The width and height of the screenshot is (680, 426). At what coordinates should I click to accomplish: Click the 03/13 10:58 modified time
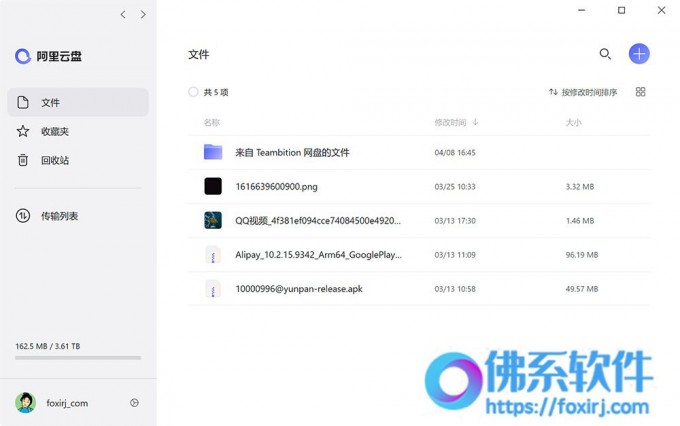tap(455, 289)
